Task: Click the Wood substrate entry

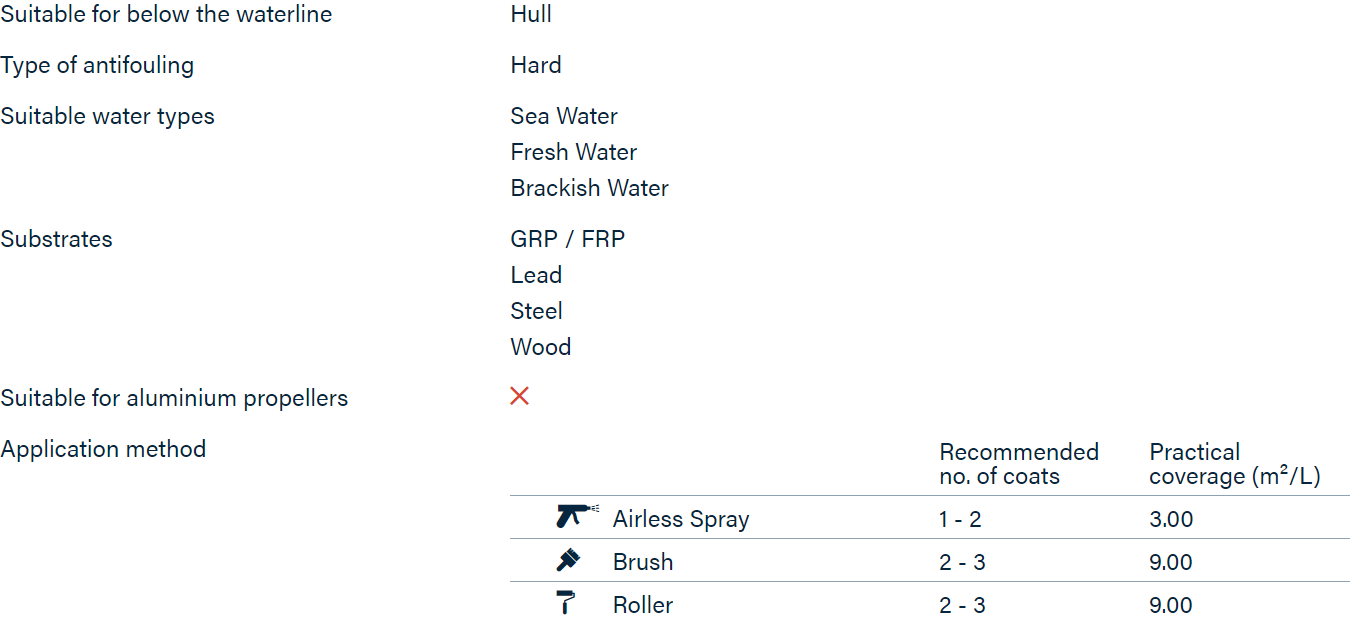Action: [541, 347]
